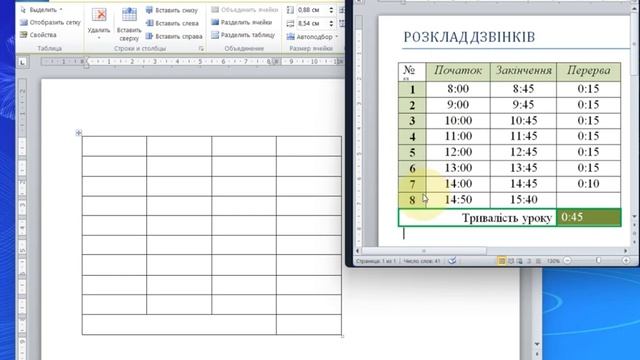Click the 12:00 cell
Image resolution: width=640 pixels, height=360 pixels.
click(x=458, y=152)
